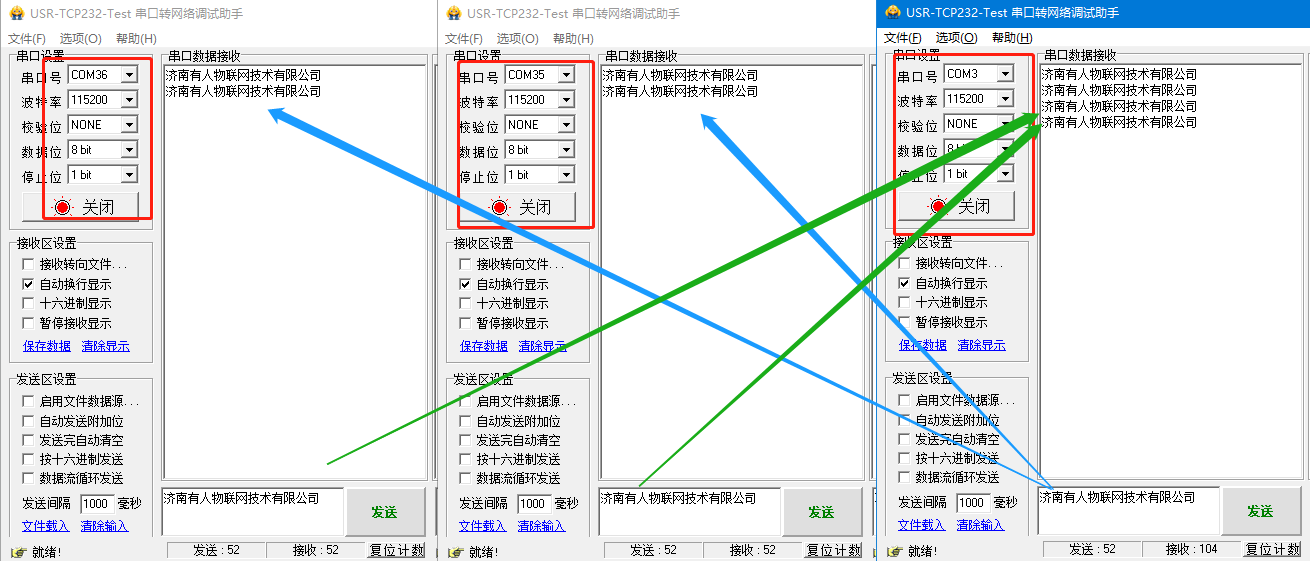This screenshot has height=561, width=1310.
Task: Click the 清除显示 link in the leftmost window
Action: (105, 346)
